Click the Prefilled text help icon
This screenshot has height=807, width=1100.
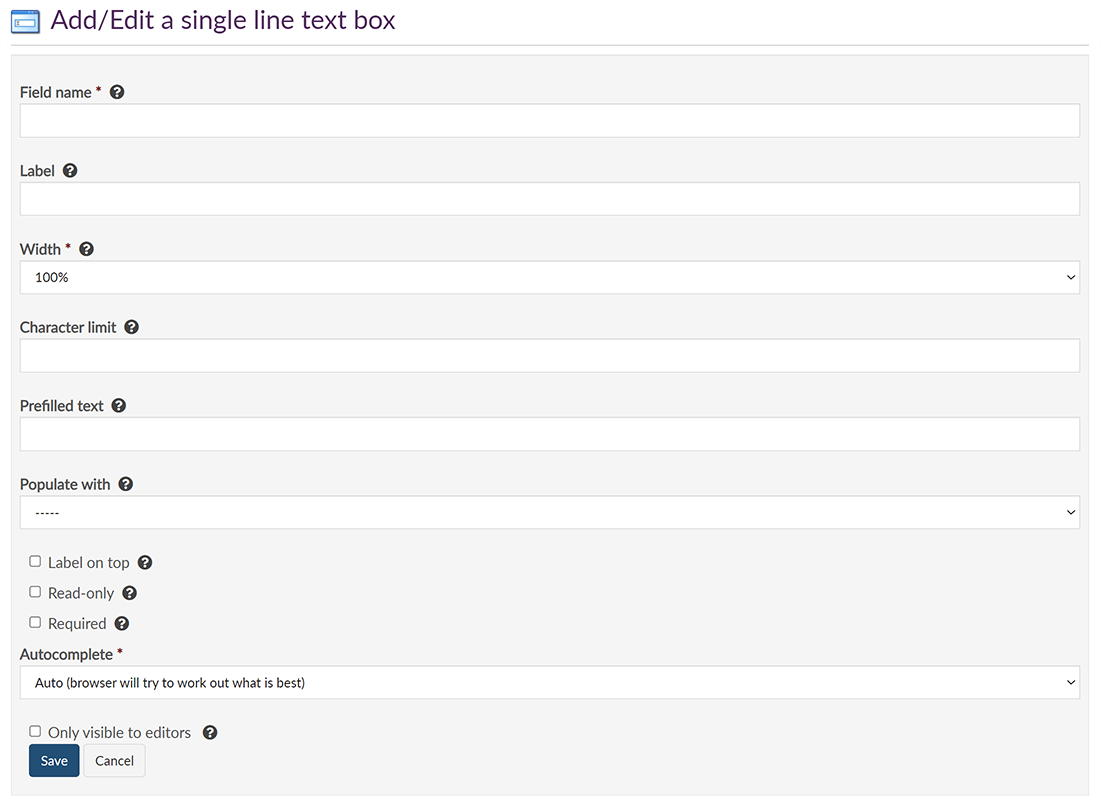(119, 406)
